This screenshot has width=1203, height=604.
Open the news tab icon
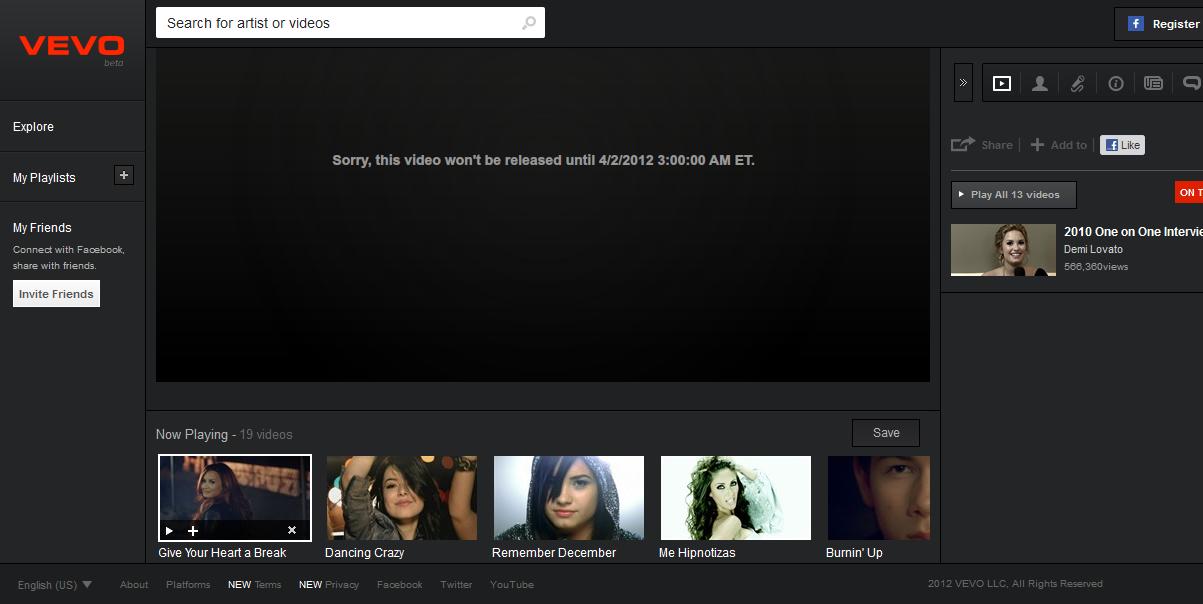coord(1153,84)
